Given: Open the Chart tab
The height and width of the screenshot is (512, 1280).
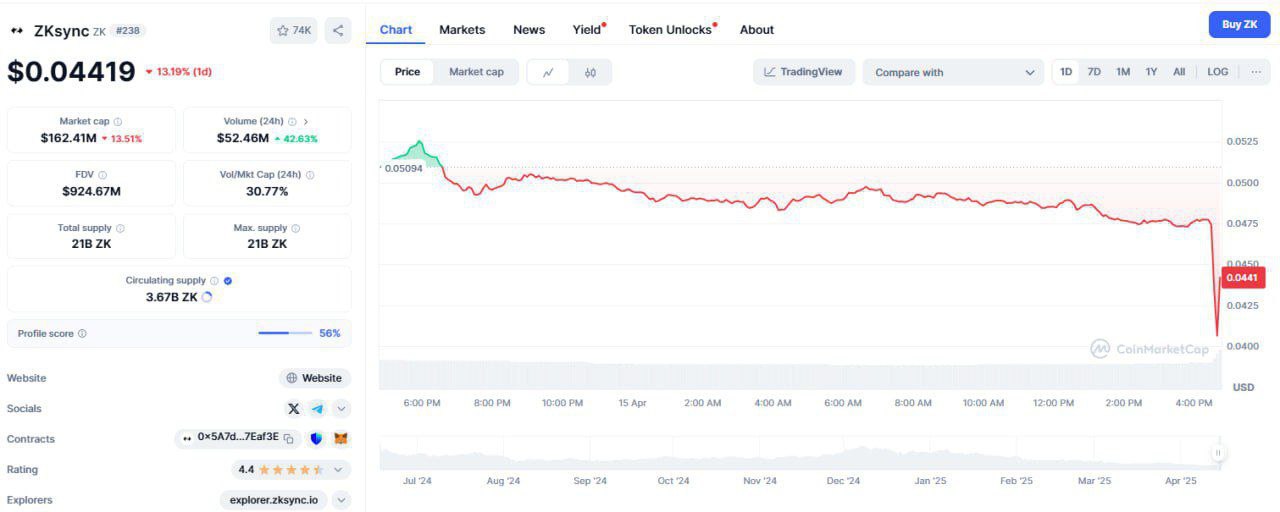Looking at the screenshot, I should click(x=396, y=29).
